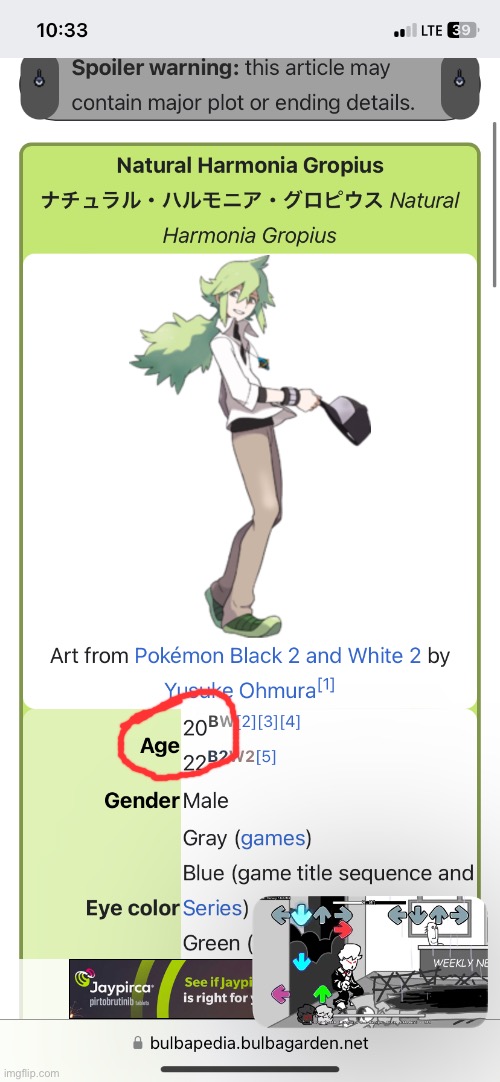Image resolution: width=500 pixels, height=1082 pixels.
Task: Follow the games eye color link
Action: tap(272, 838)
